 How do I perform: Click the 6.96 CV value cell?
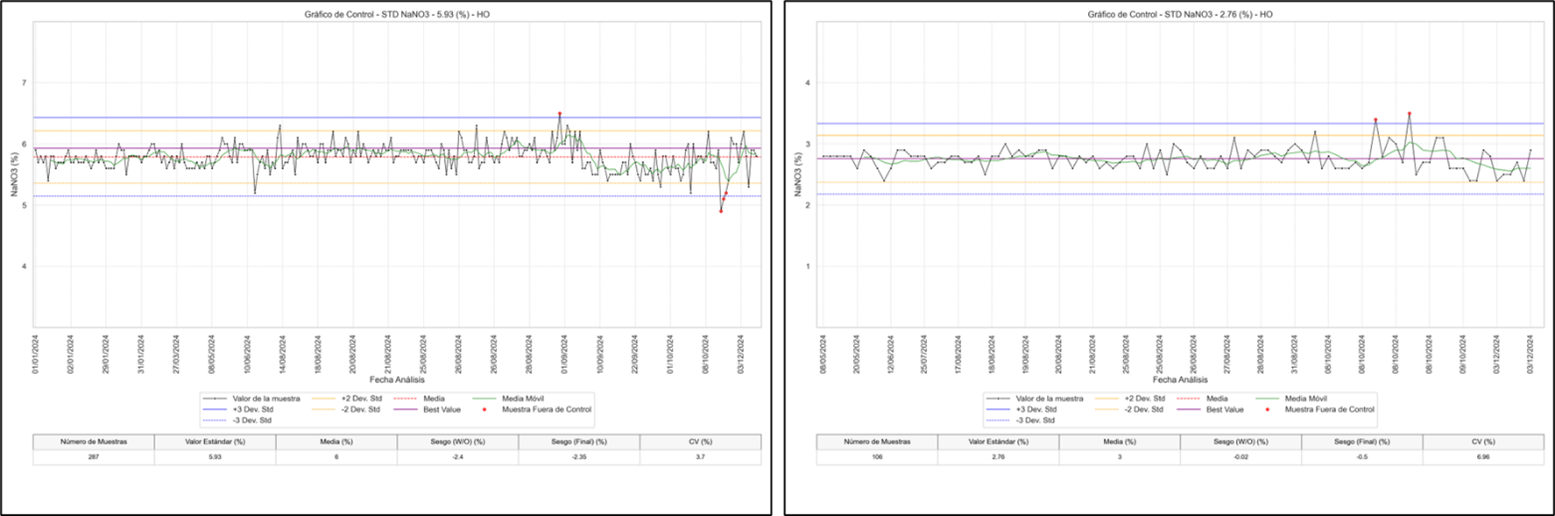tap(1484, 456)
